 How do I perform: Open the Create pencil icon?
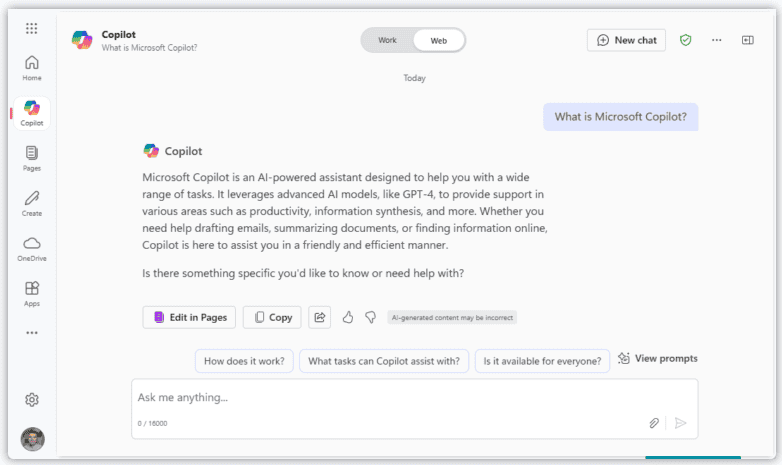coord(32,202)
